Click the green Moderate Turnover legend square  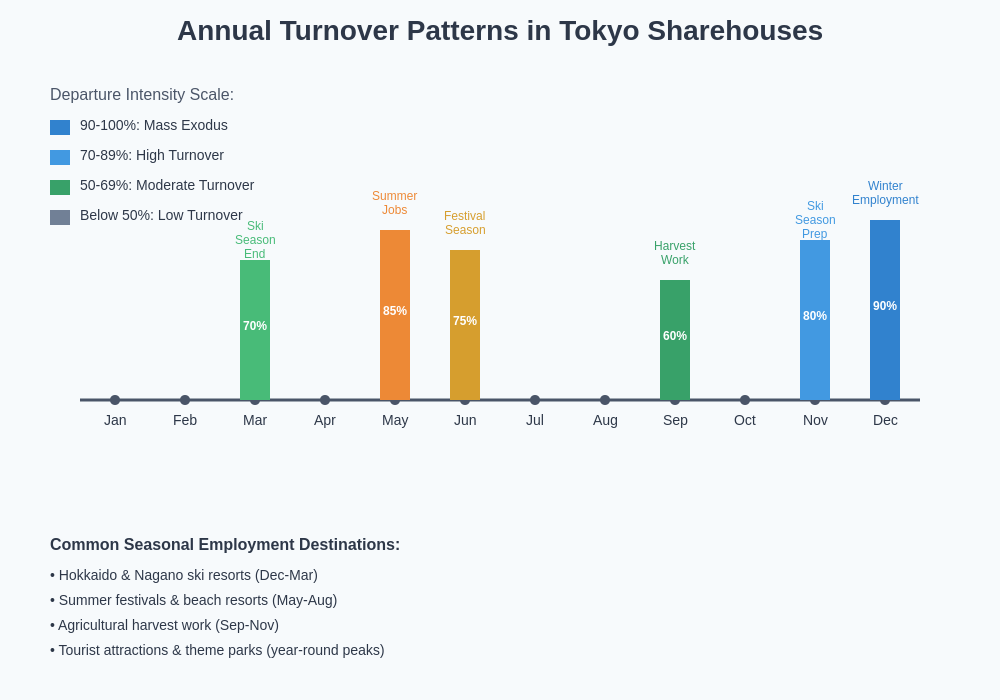click(x=60, y=187)
